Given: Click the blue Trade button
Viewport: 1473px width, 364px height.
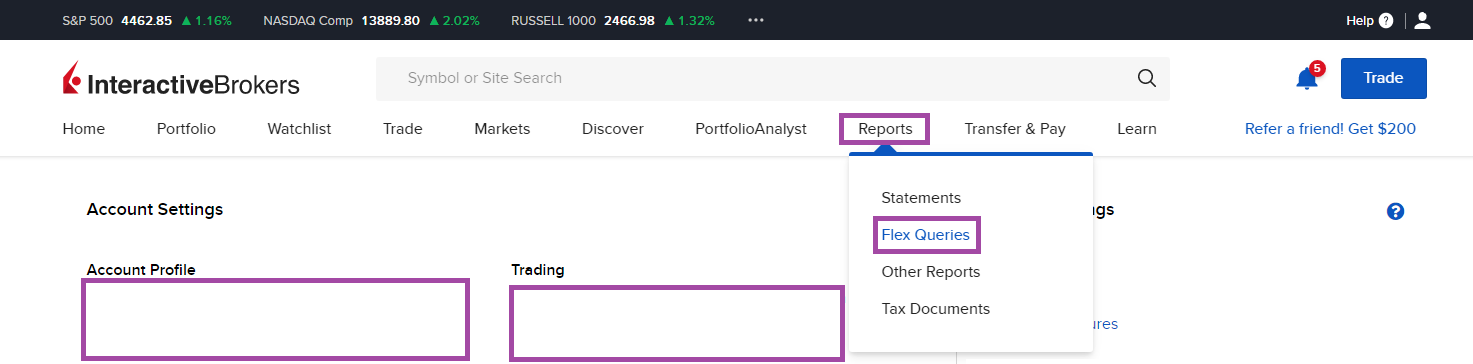Looking at the screenshot, I should [x=1384, y=78].
